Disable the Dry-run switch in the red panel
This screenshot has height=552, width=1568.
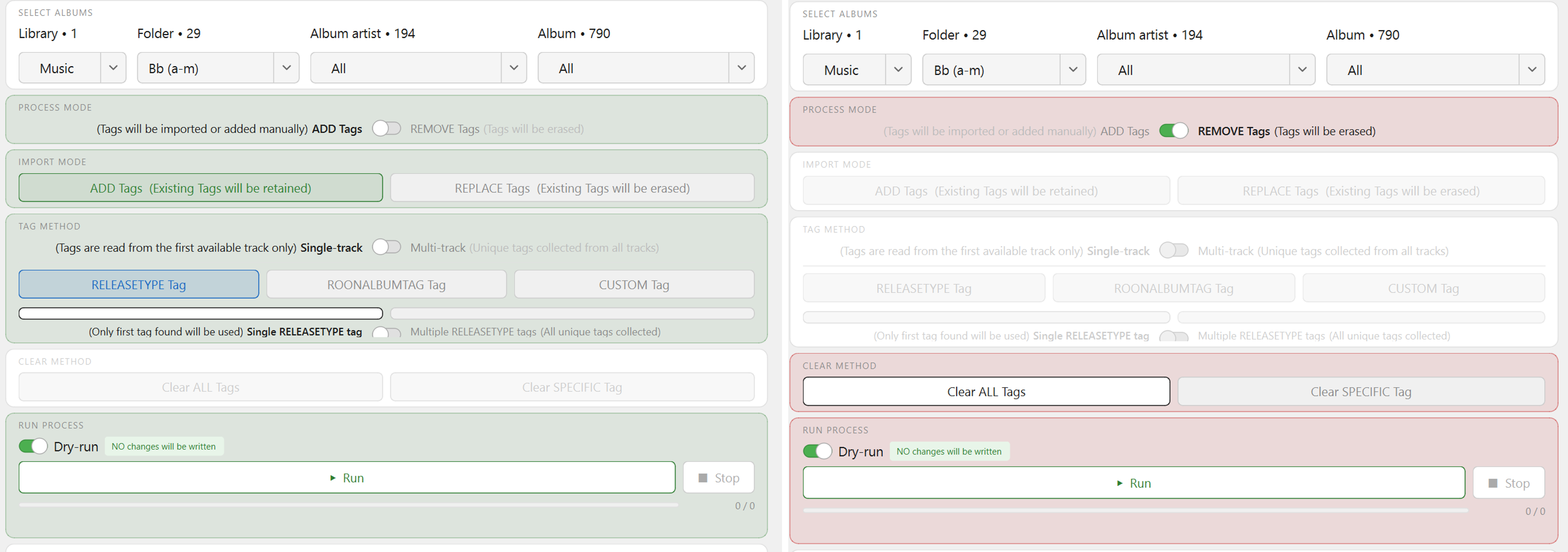(817, 451)
